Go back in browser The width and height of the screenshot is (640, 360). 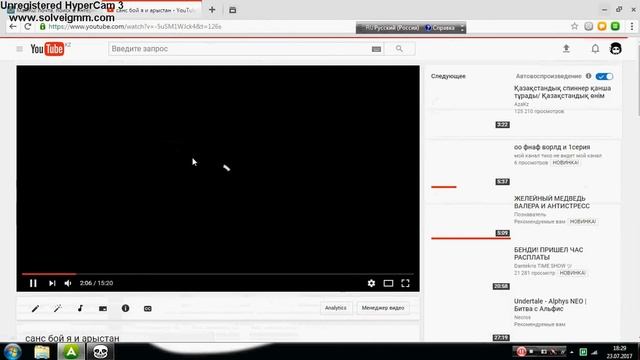point(13,27)
